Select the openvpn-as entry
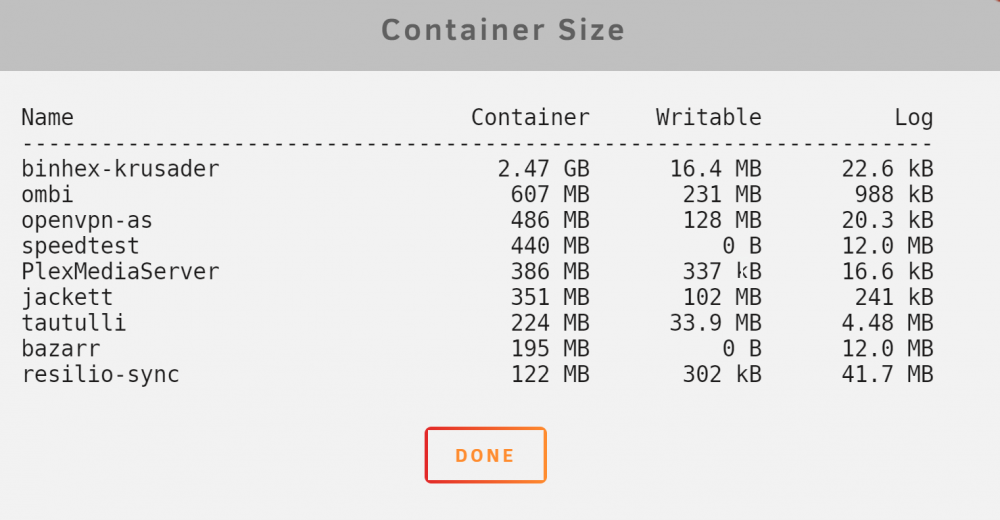Viewport: 1000px width, 520px height. (x=87, y=221)
